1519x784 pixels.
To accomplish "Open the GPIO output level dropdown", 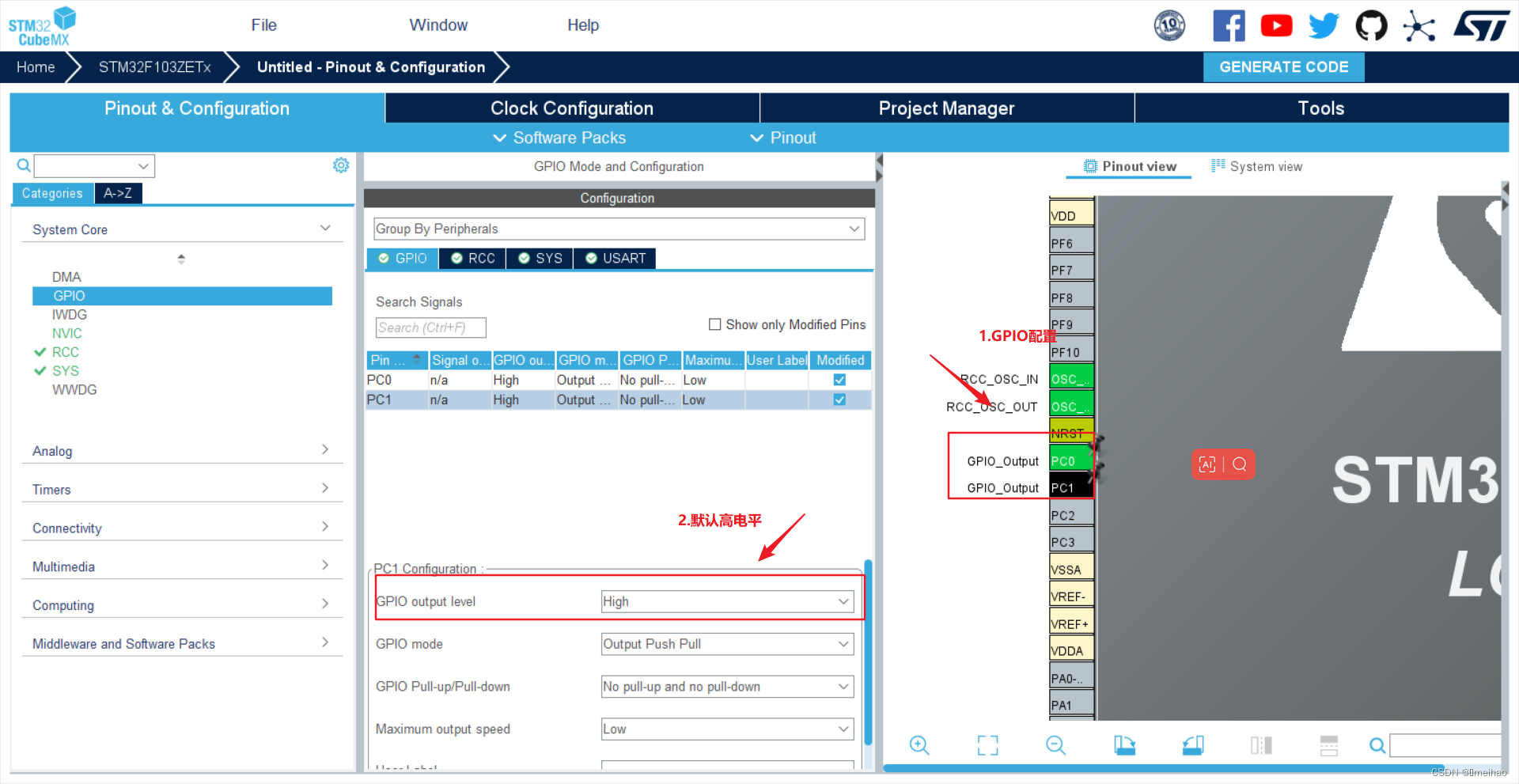I will pyautogui.click(x=727, y=601).
